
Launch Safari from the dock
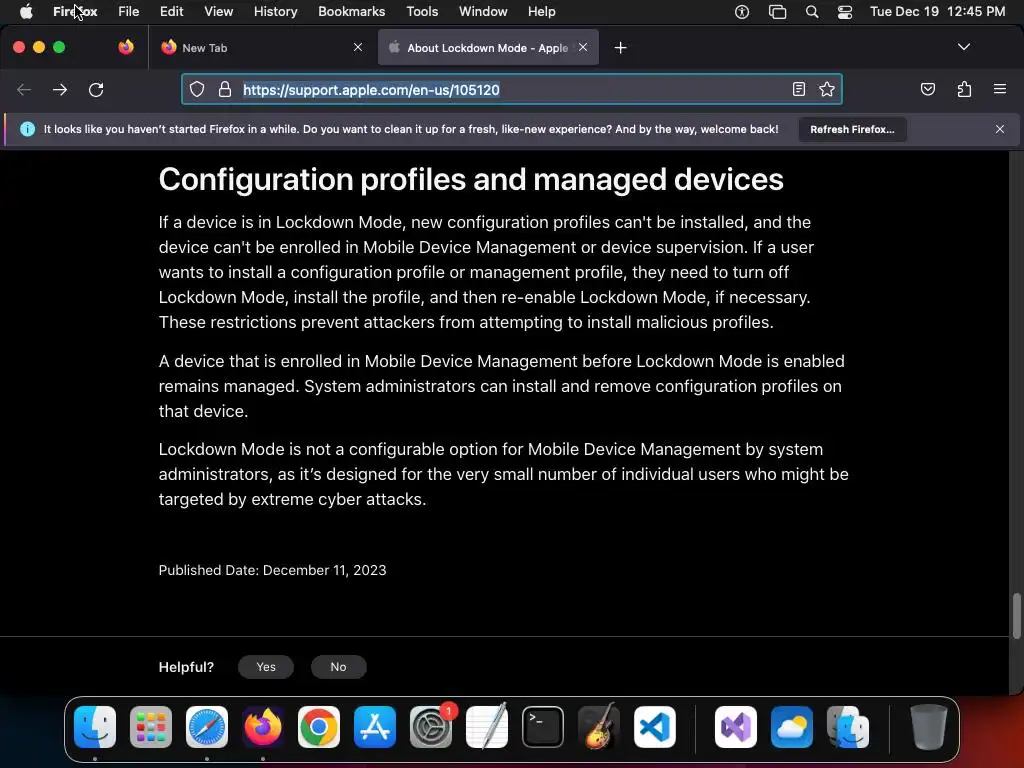pos(207,727)
